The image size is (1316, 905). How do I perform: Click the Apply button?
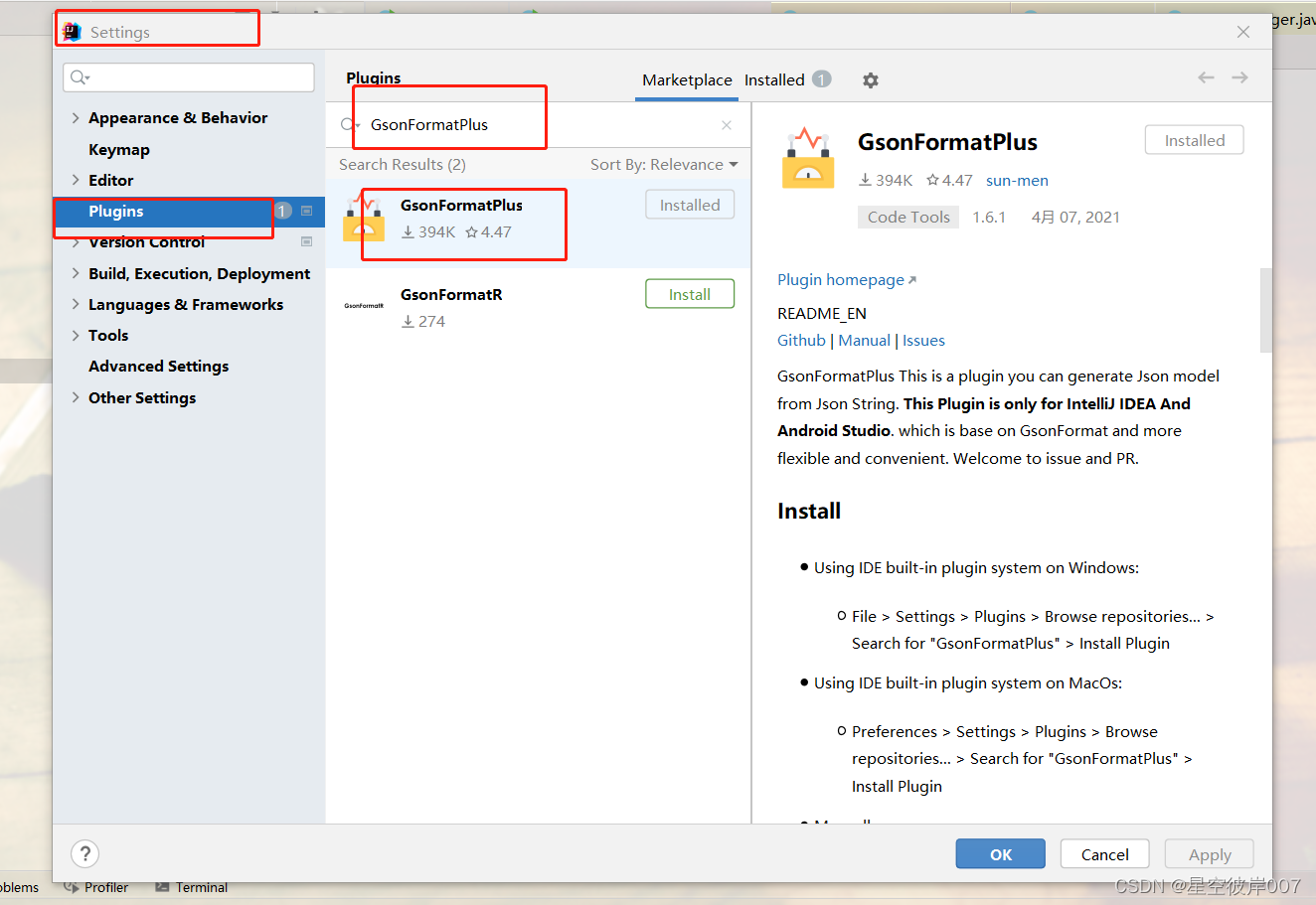1210,853
